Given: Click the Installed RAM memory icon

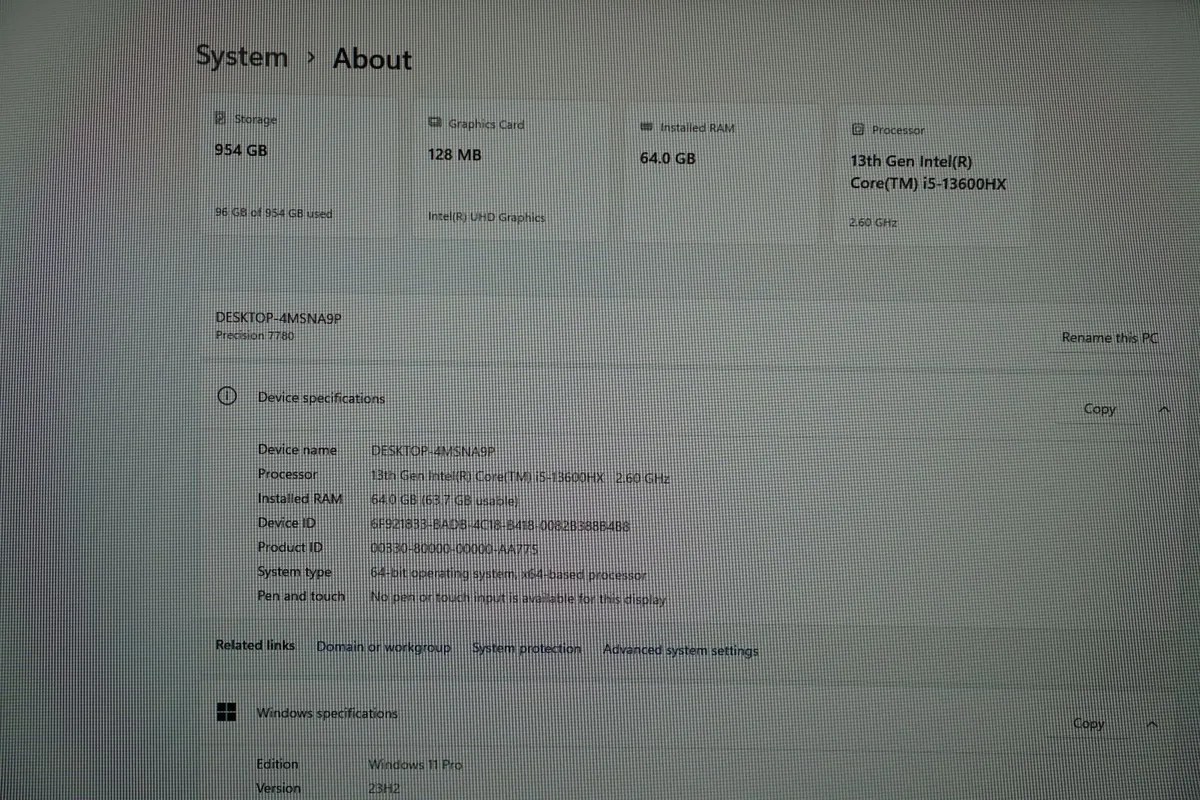Looking at the screenshot, I should tap(648, 127).
